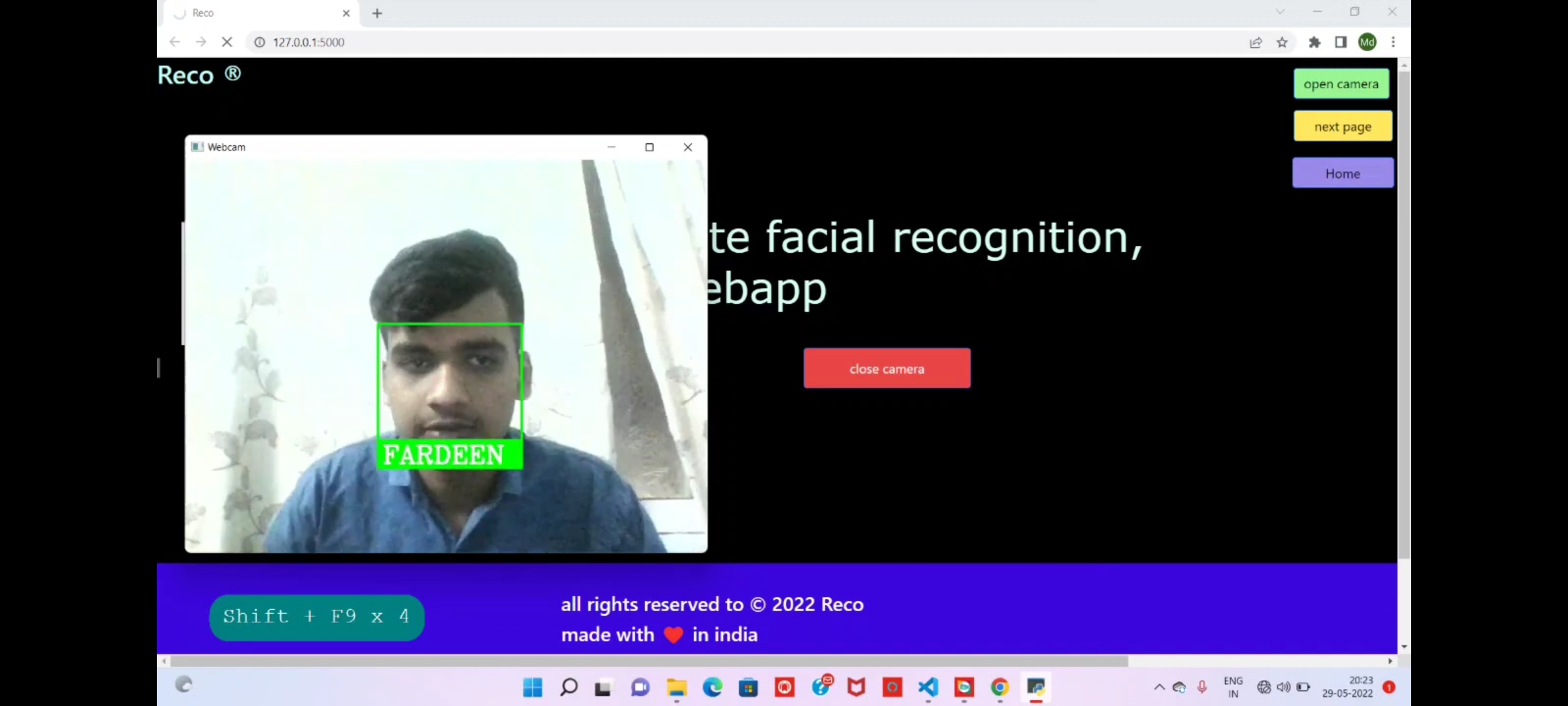The height and width of the screenshot is (706, 1568).
Task: Close the Reco tab
Action: [346, 13]
